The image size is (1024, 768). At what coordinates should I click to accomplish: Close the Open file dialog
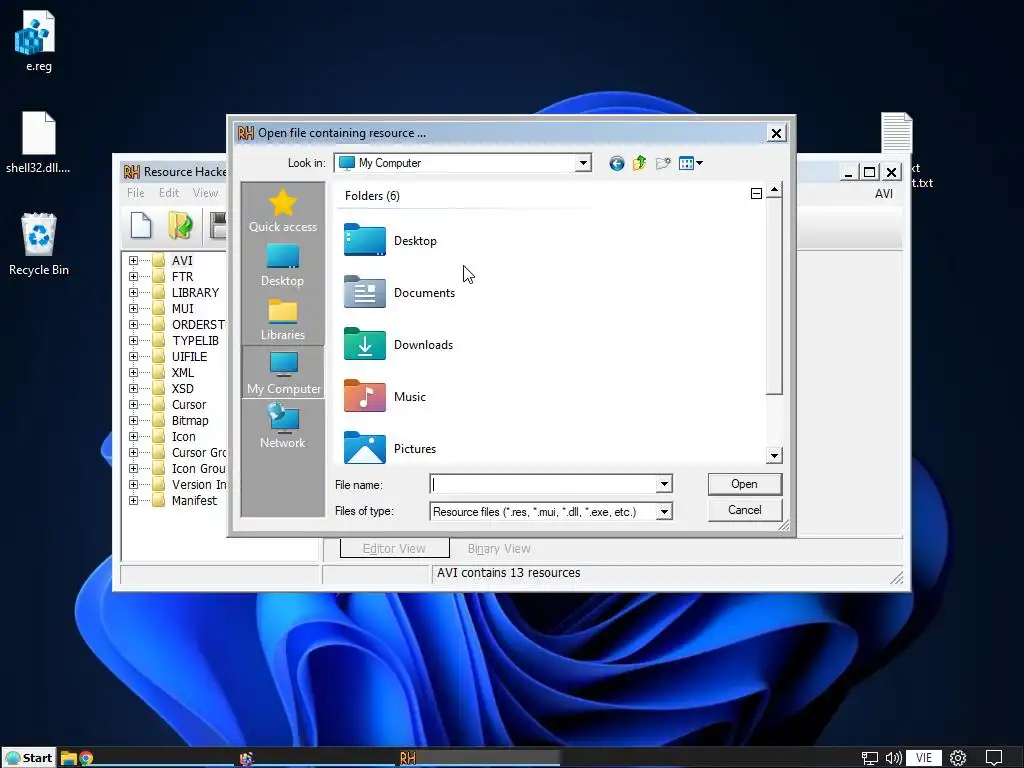pyautogui.click(x=776, y=133)
